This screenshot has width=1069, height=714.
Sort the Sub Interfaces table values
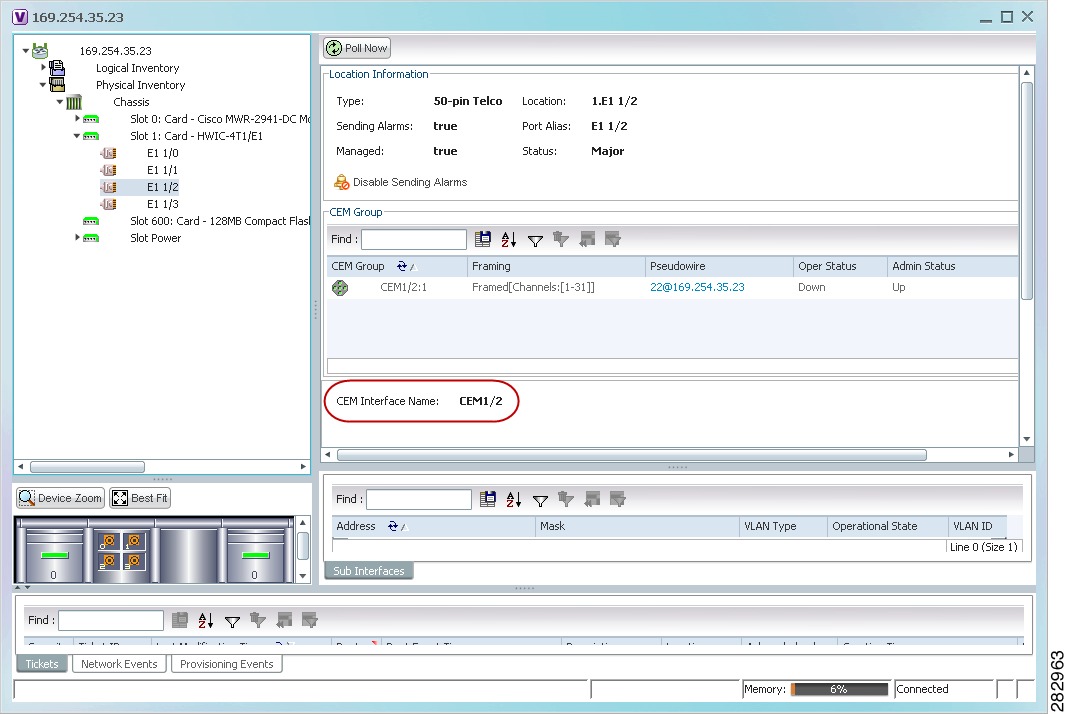[x=513, y=499]
